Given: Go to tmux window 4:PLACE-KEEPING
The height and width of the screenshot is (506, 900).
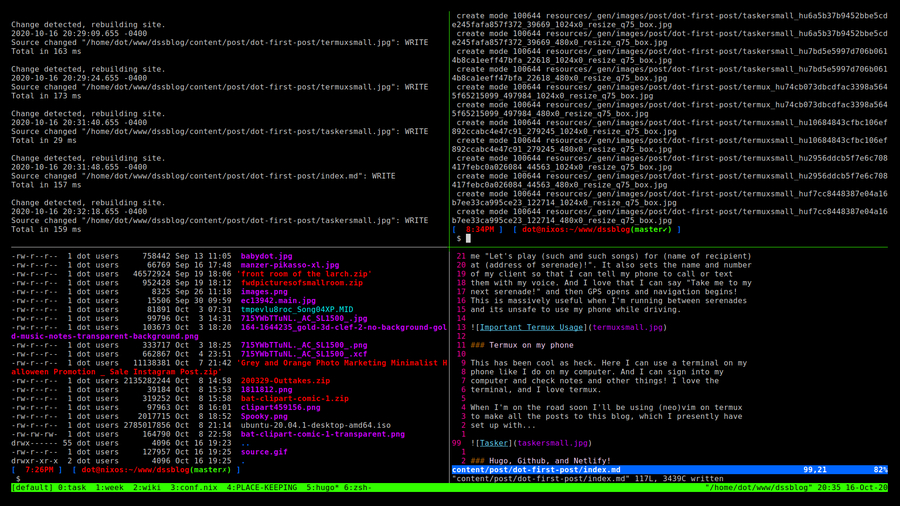Looking at the screenshot, I should 262,488.
